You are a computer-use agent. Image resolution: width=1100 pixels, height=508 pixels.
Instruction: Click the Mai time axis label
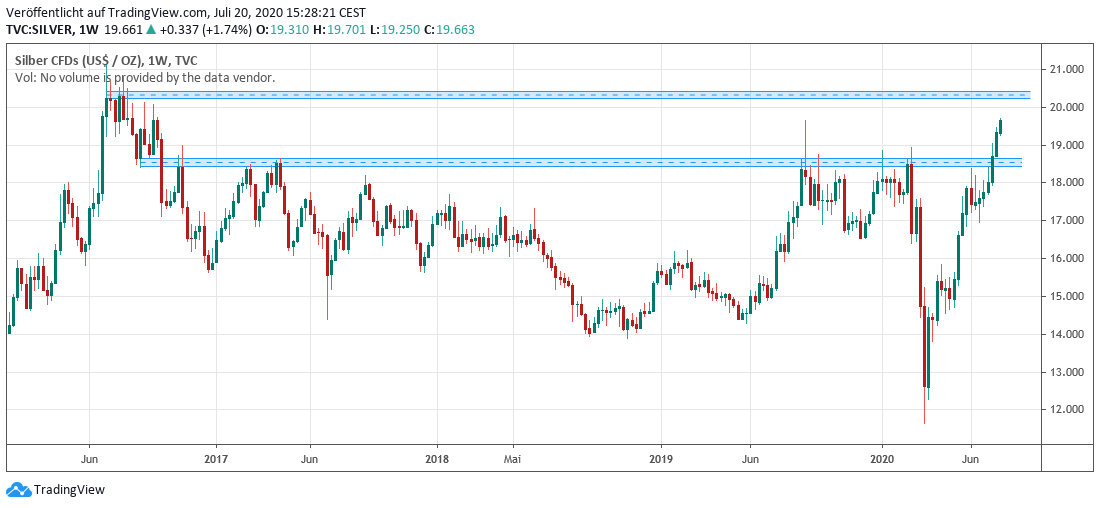pyautogui.click(x=511, y=458)
